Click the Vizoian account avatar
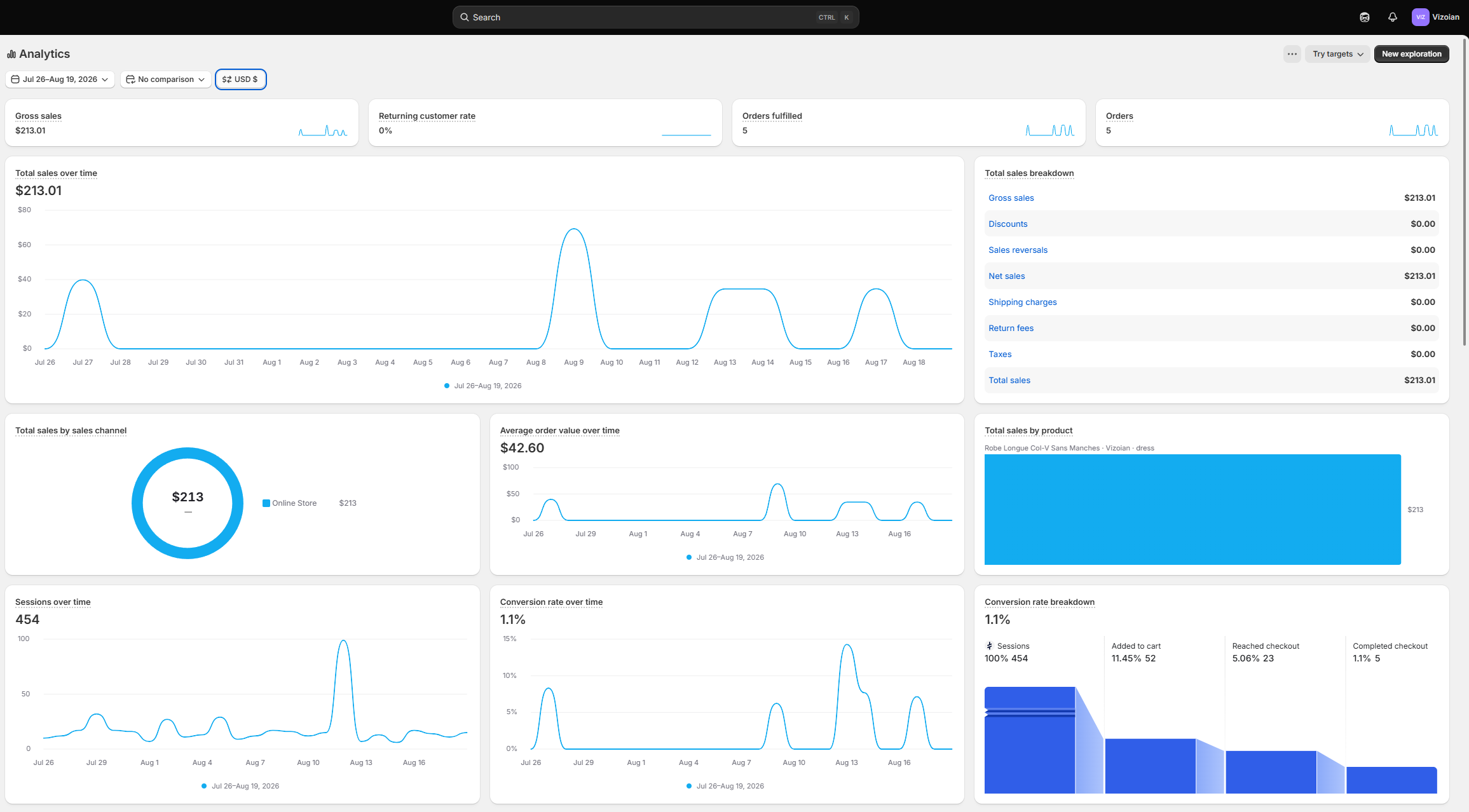Viewport: 1469px width, 812px height. pos(1420,17)
